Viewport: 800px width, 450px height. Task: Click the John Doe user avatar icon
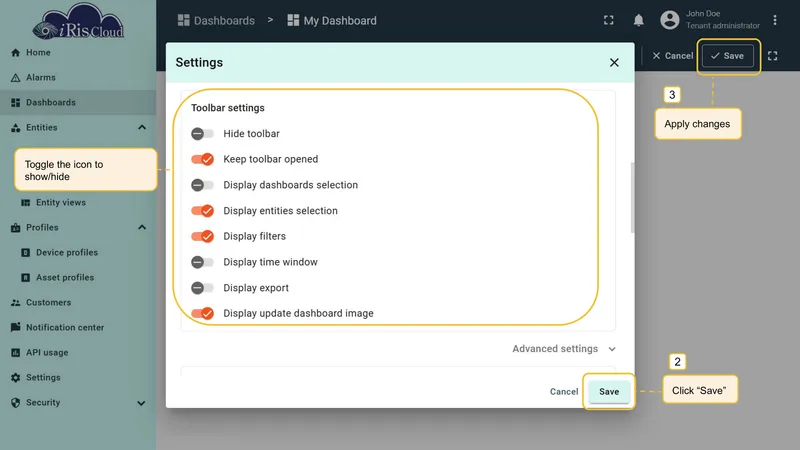(669, 20)
